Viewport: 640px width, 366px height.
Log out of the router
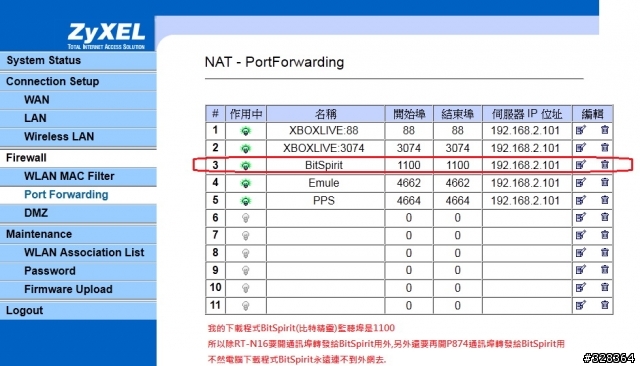coord(78,311)
